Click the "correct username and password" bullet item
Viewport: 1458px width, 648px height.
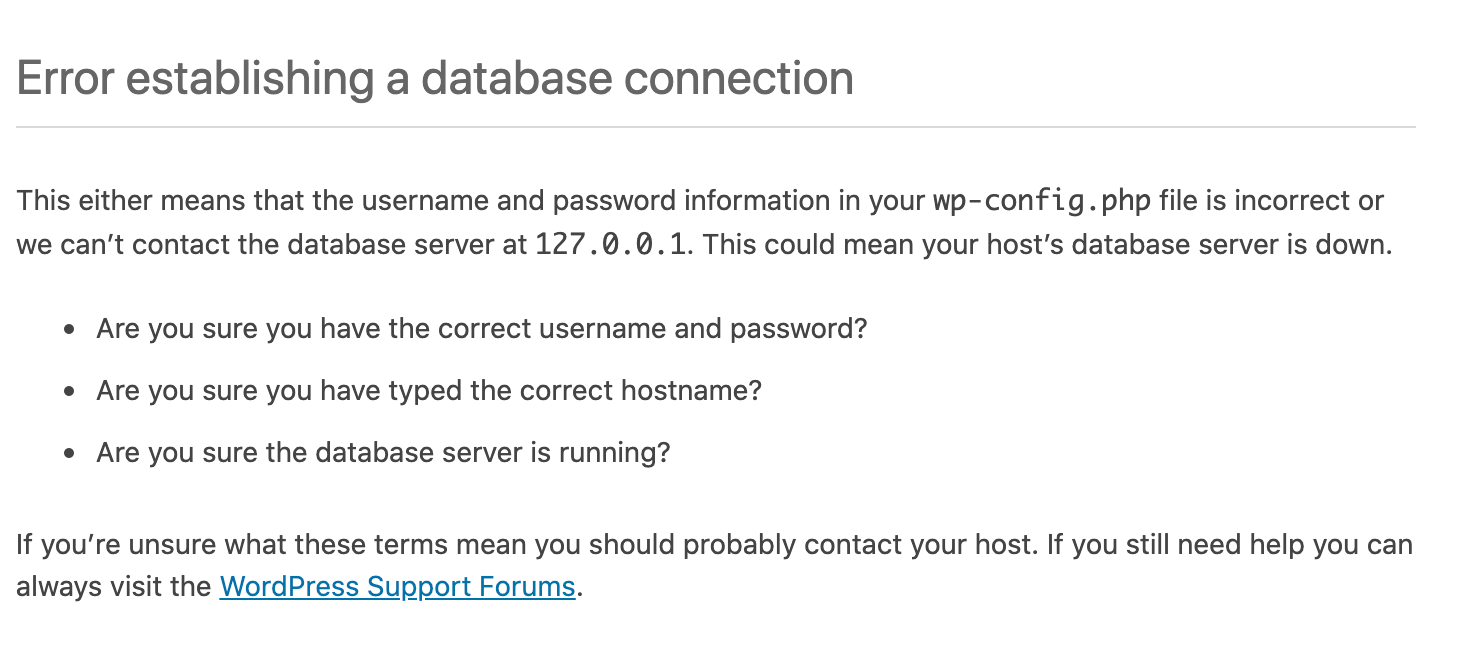pos(481,329)
